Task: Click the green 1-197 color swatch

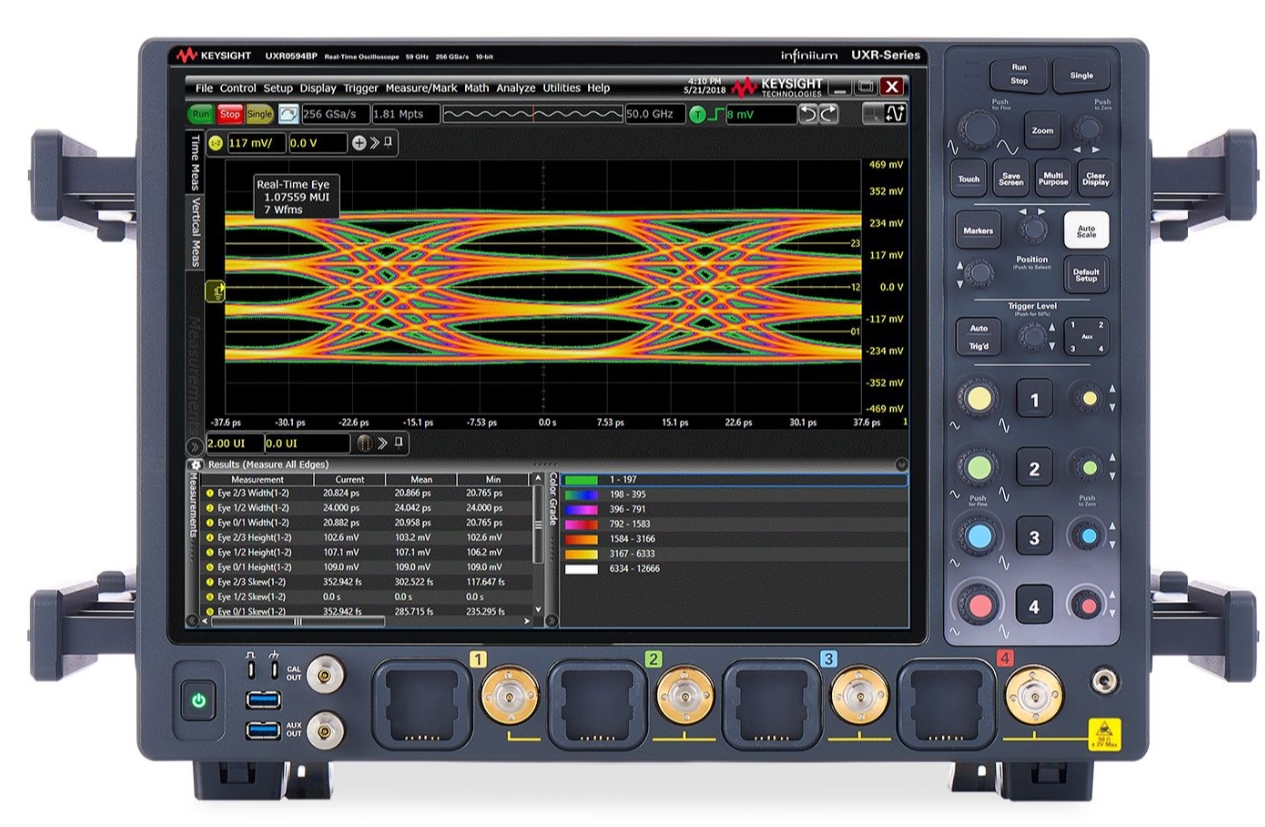Action: pyautogui.click(x=581, y=480)
